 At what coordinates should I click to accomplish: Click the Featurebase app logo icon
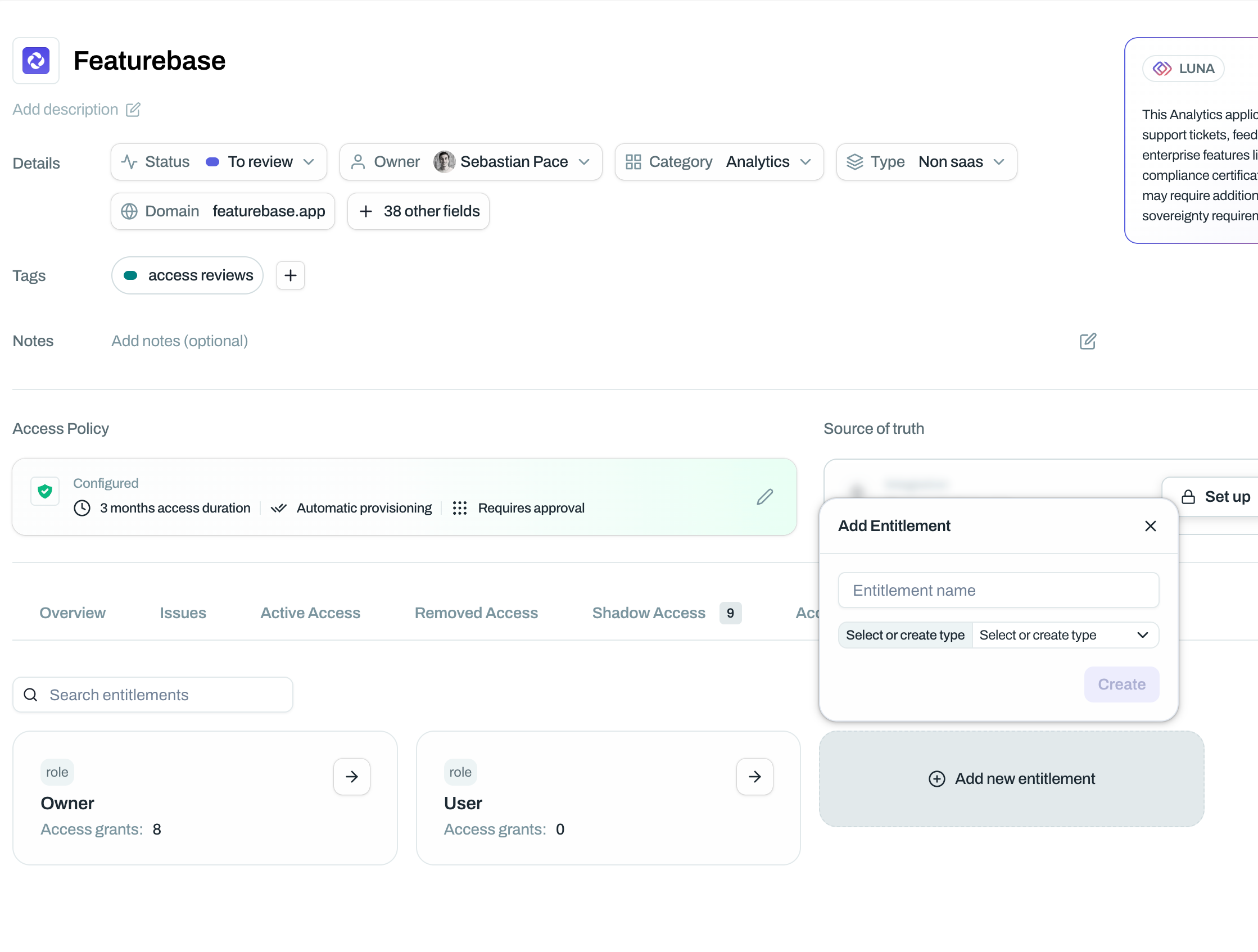(36, 61)
